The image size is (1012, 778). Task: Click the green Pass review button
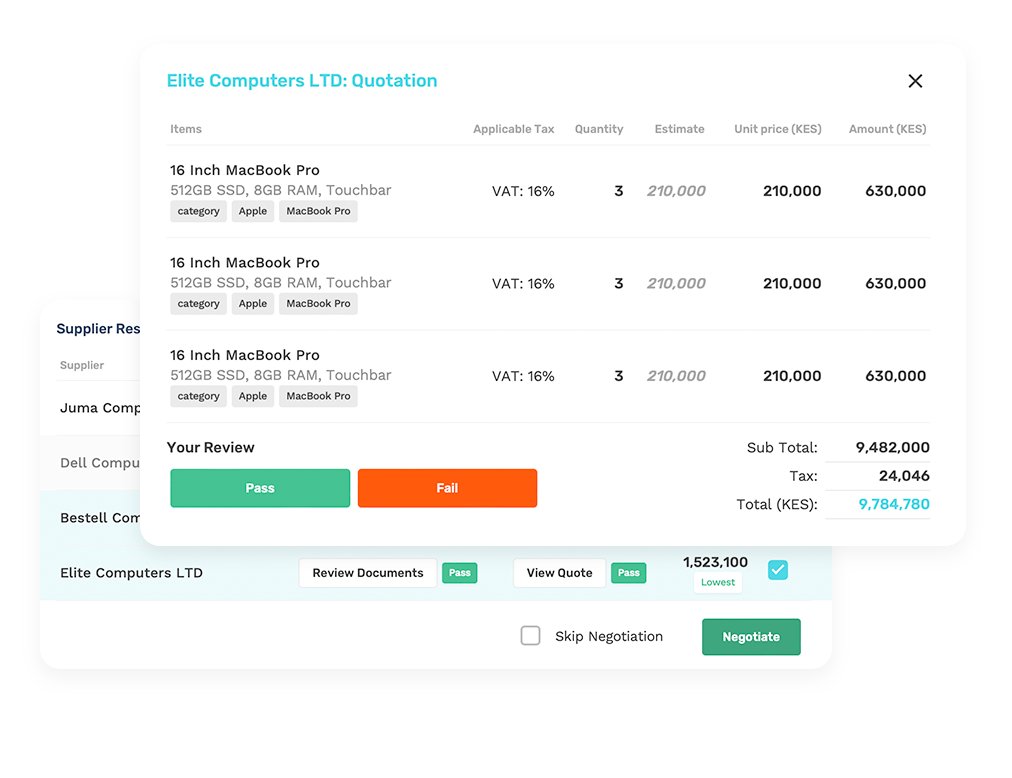(260, 488)
